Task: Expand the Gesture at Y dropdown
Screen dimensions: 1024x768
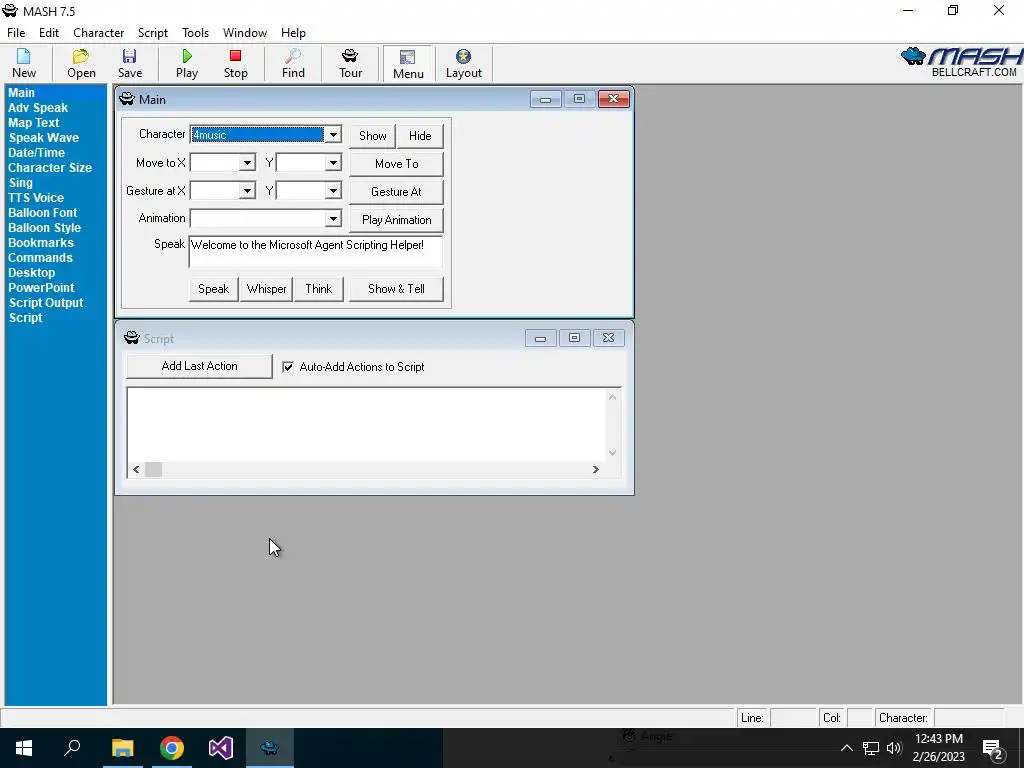Action: point(333,191)
